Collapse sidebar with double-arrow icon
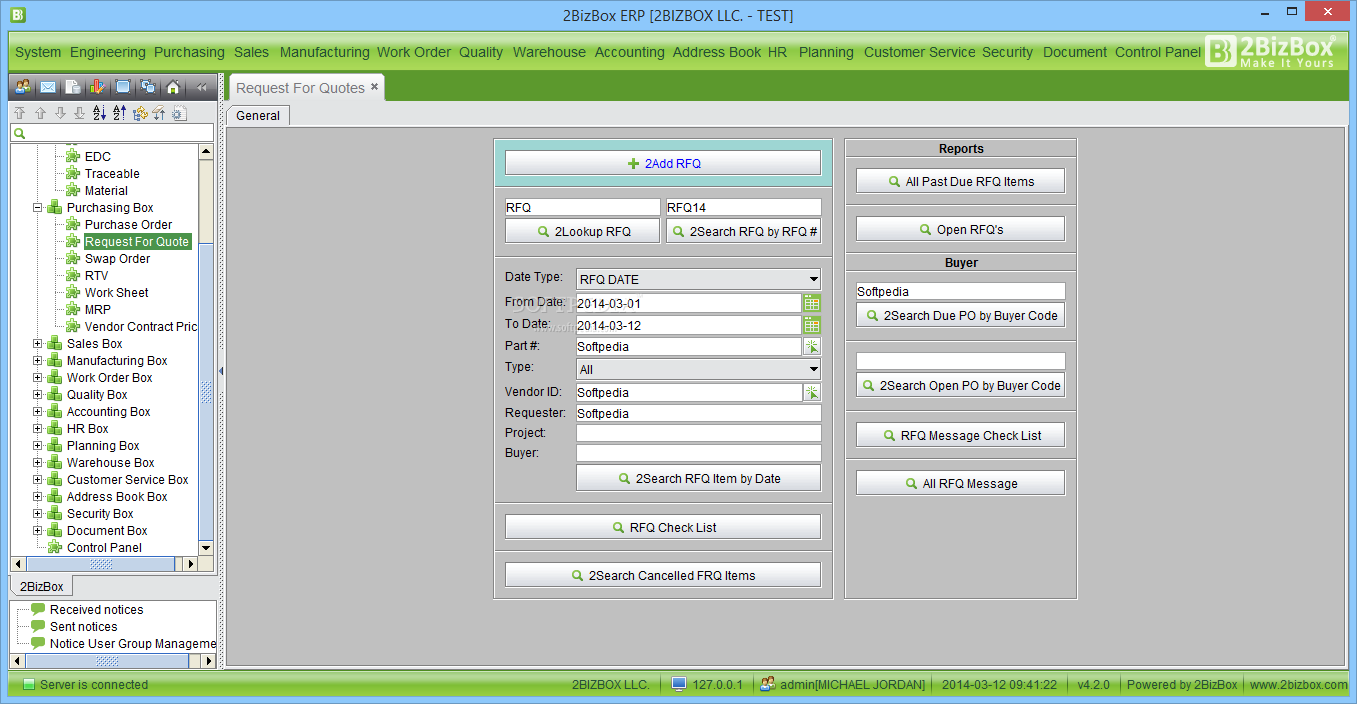Screen dimensions: 1357x704 pos(202,87)
